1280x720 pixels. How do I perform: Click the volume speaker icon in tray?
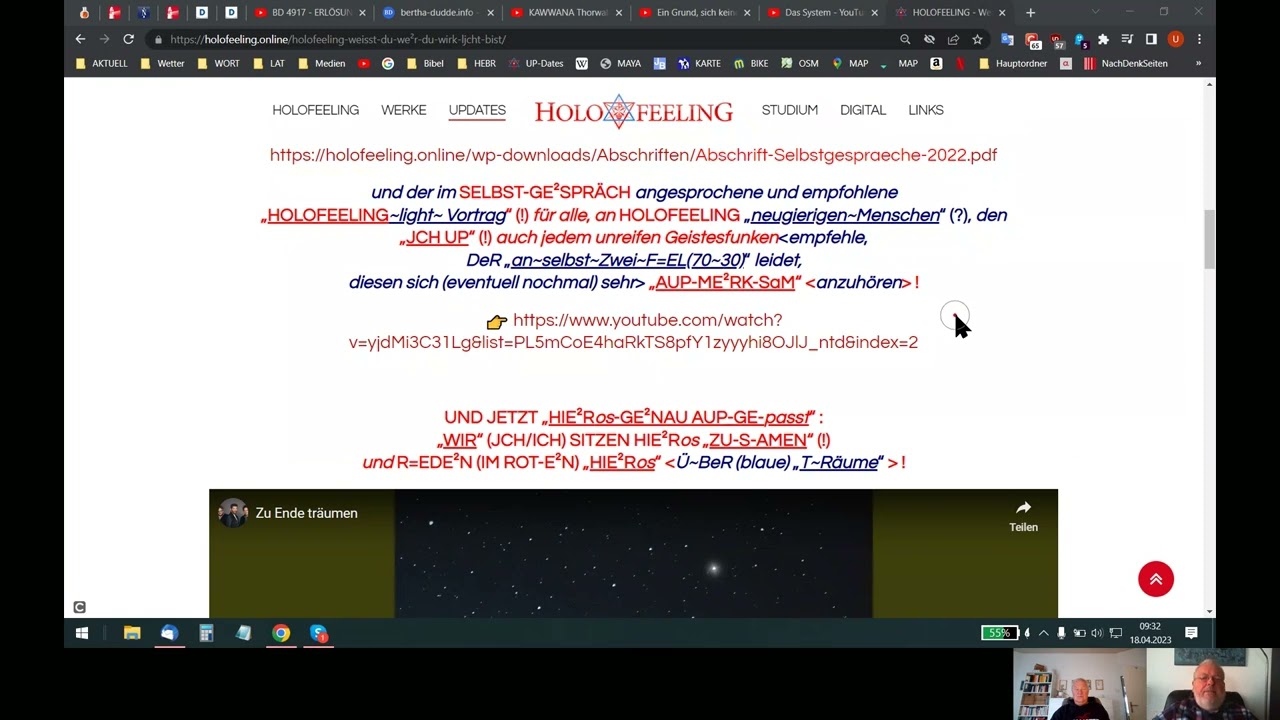[x=1097, y=633]
